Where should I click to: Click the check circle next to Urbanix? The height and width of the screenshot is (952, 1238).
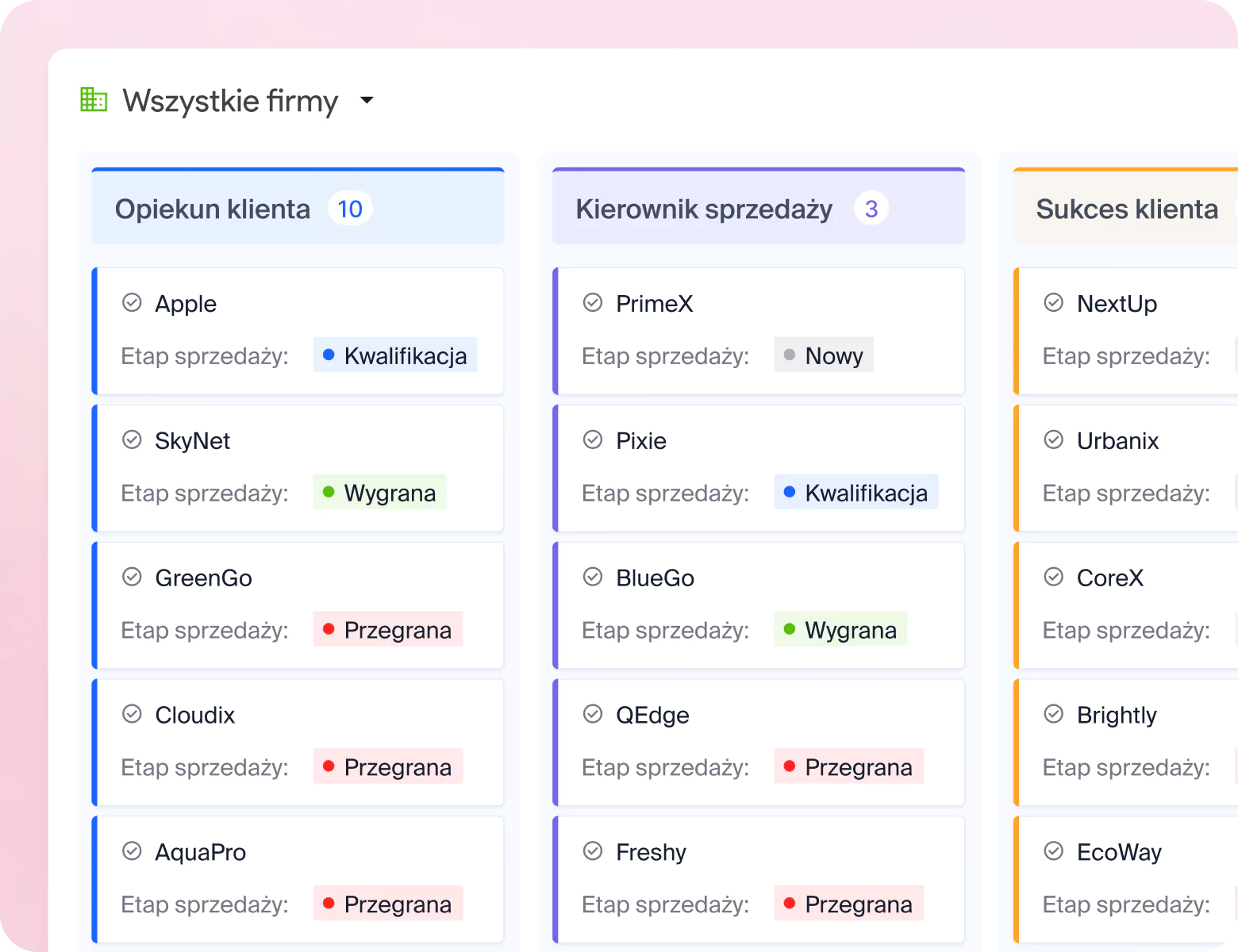1054,440
